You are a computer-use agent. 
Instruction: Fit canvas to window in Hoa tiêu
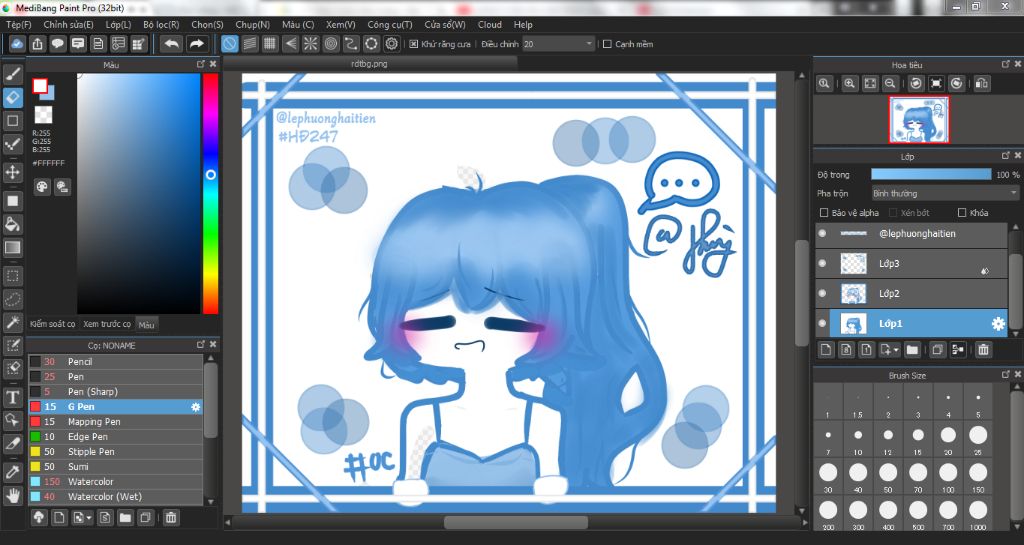pyautogui.click(x=870, y=84)
